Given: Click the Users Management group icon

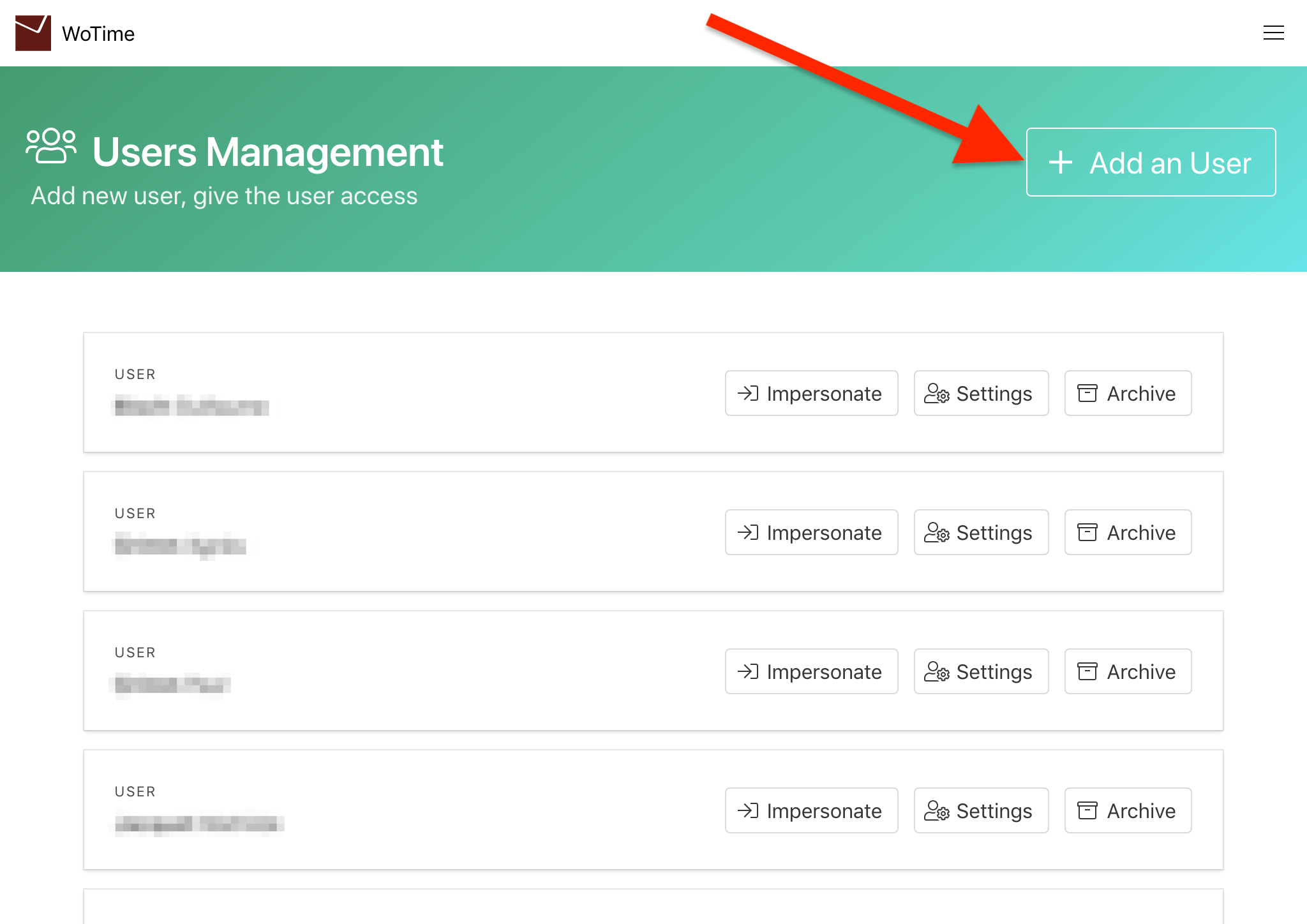Looking at the screenshot, I should [x=51, y=146].
